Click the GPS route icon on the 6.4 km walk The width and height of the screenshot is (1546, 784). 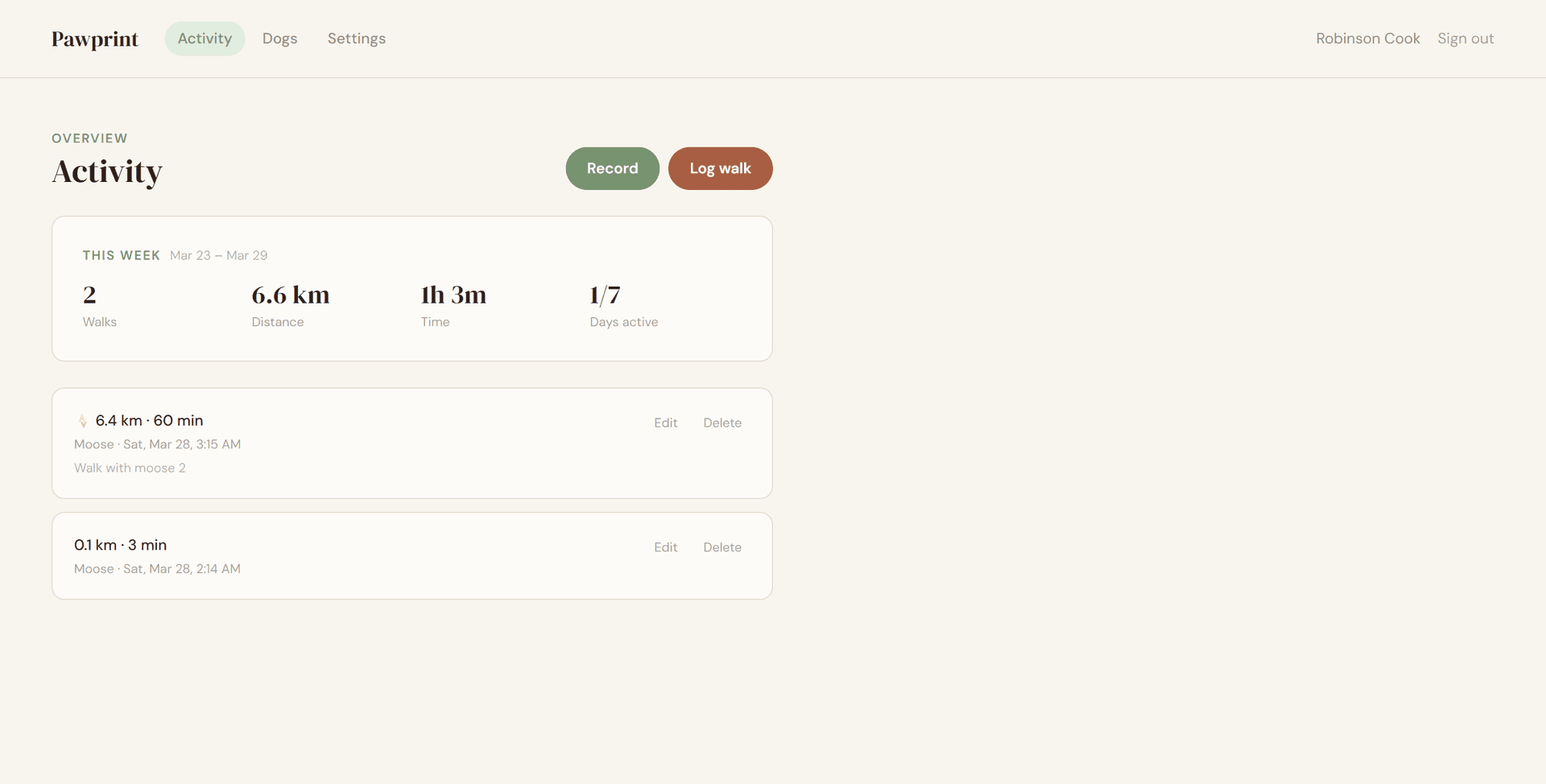coord(83,420)
